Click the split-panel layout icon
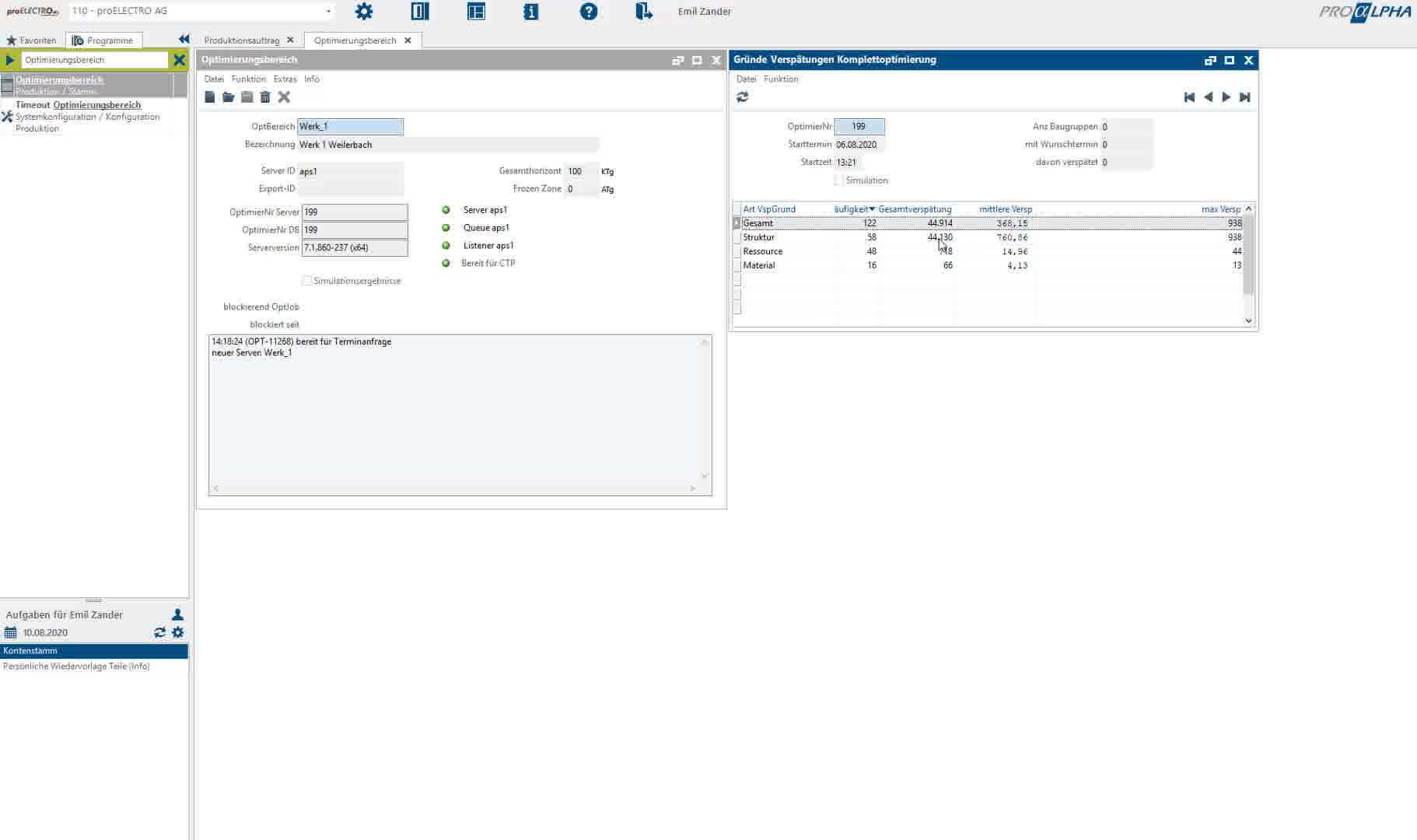 [476, 12]
